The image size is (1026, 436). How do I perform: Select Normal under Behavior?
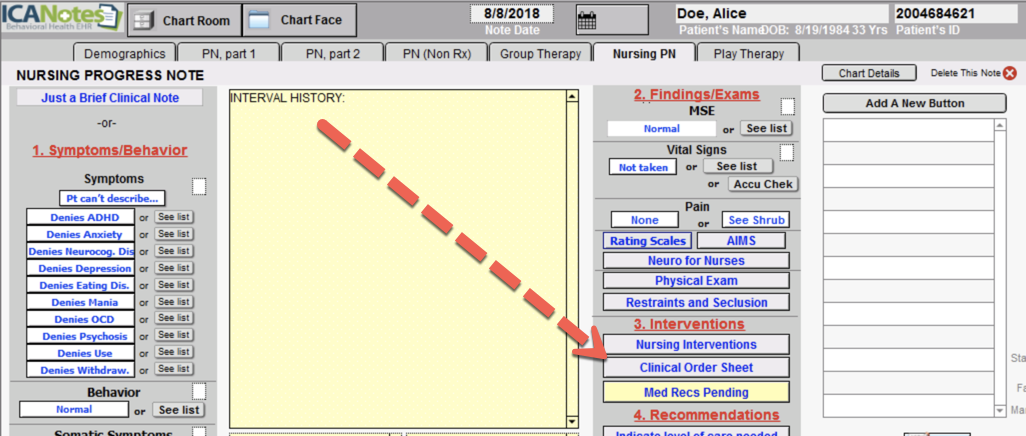click(x=74, y=409)
